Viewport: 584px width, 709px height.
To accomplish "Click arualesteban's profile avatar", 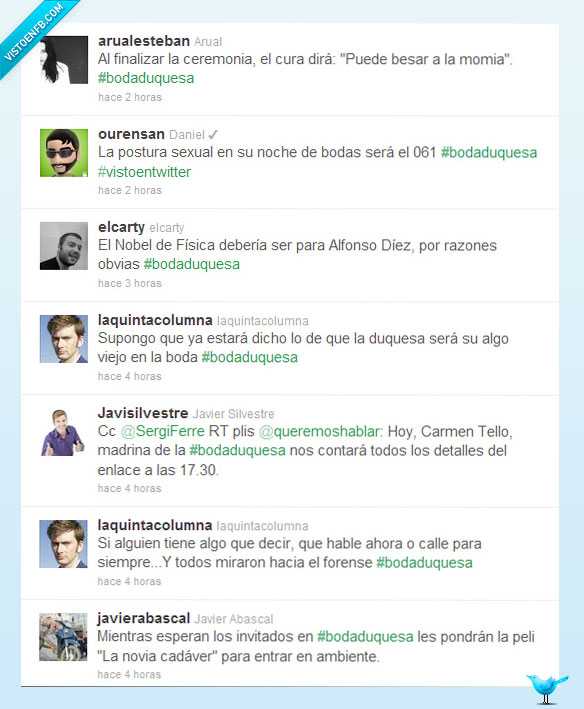I will (x=64, y=60).
